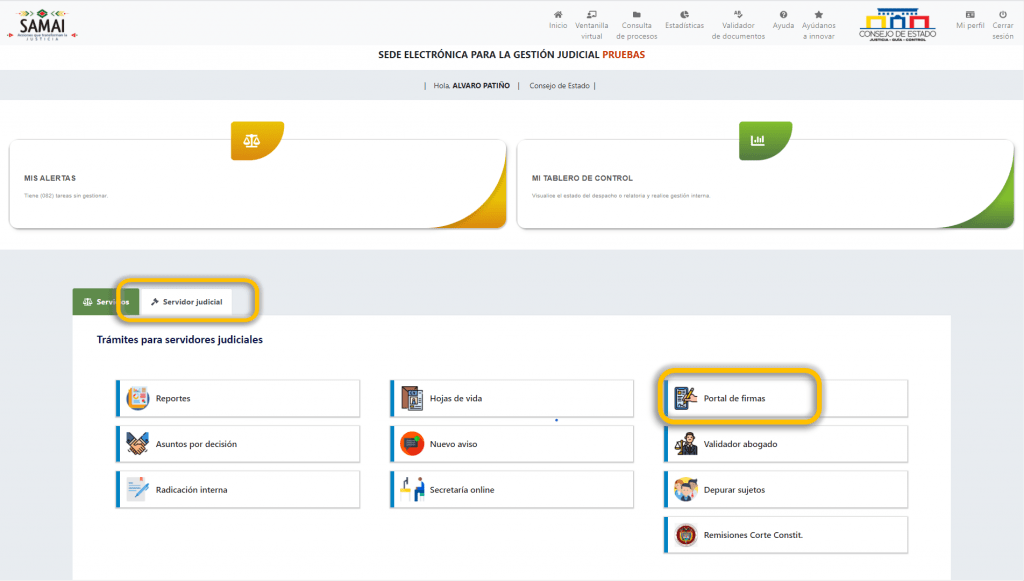Switch to the Servicios tab

coord(105,301)
